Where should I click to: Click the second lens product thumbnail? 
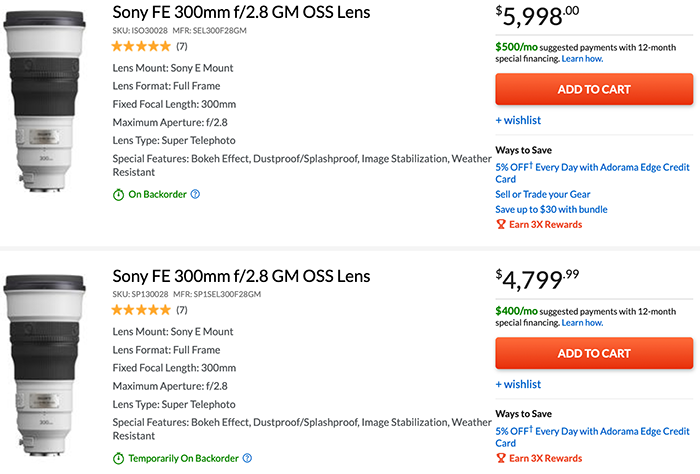(50, 365)
